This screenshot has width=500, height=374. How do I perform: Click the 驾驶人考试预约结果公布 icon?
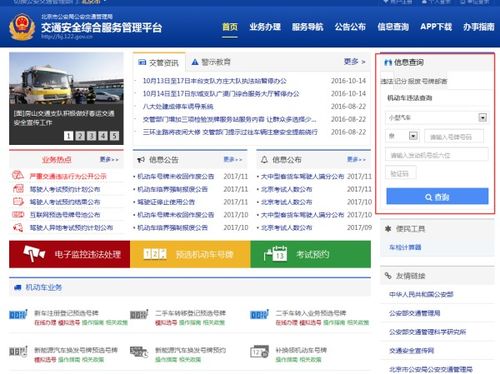tap(18, 201)
